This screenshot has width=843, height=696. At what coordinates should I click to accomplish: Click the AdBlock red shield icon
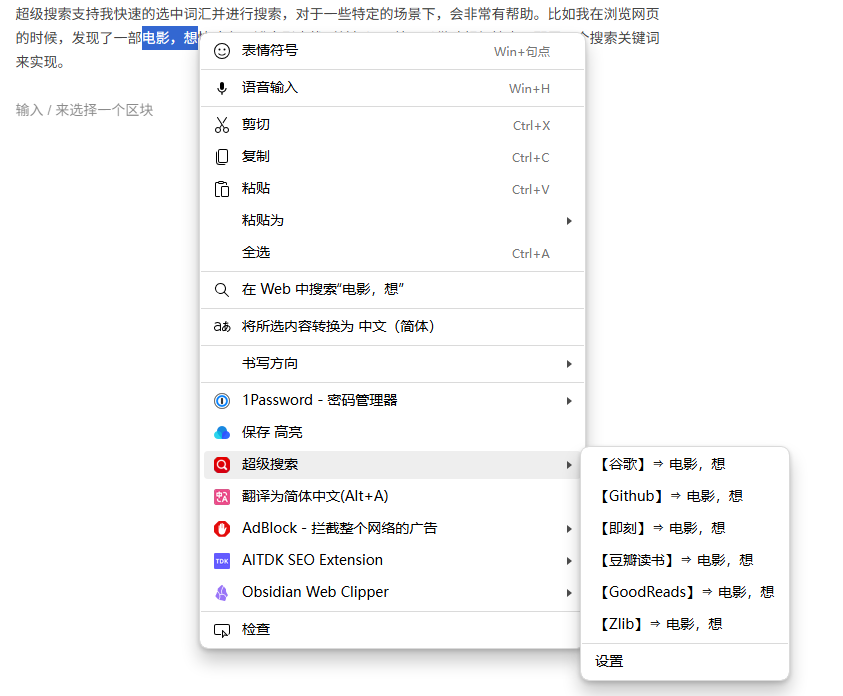[221, 528]
